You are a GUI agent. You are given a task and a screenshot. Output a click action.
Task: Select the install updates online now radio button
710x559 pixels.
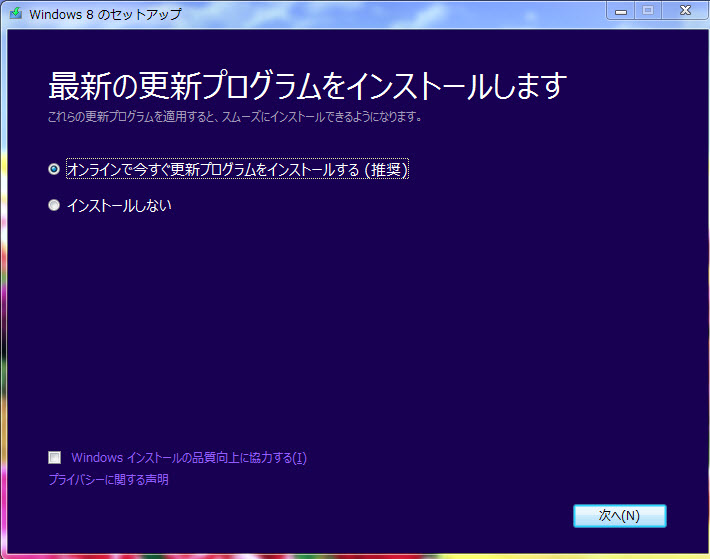click(x=54, y=169)
